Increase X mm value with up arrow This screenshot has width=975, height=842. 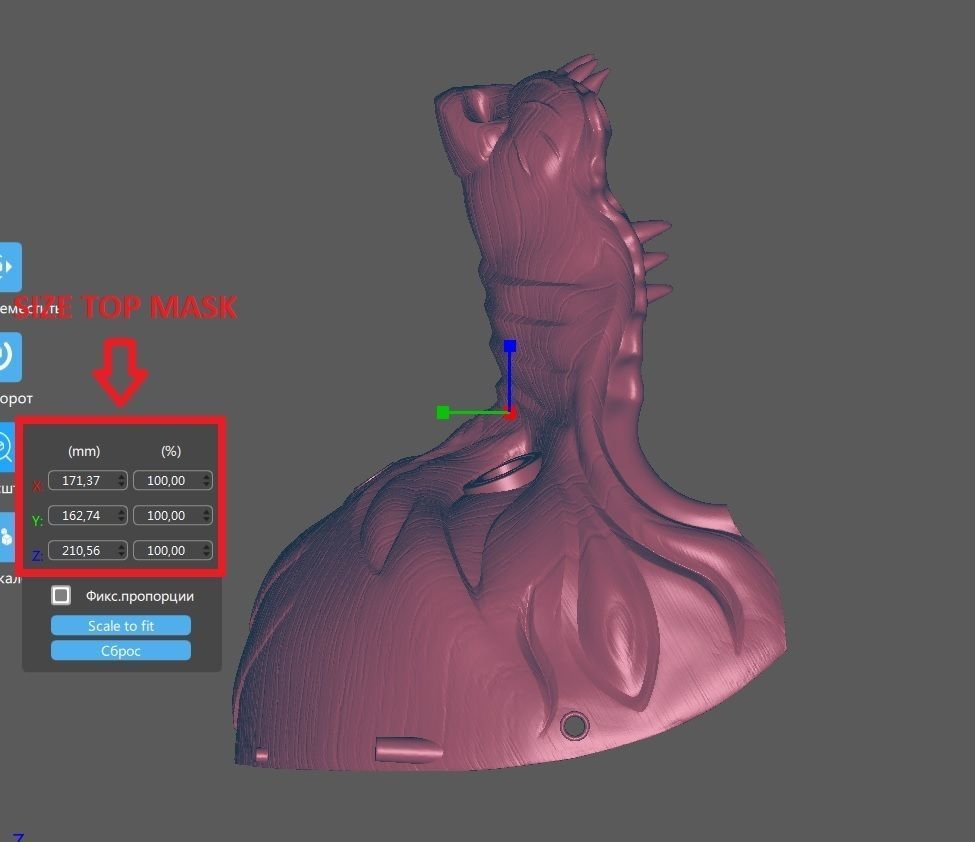point(121,476)
